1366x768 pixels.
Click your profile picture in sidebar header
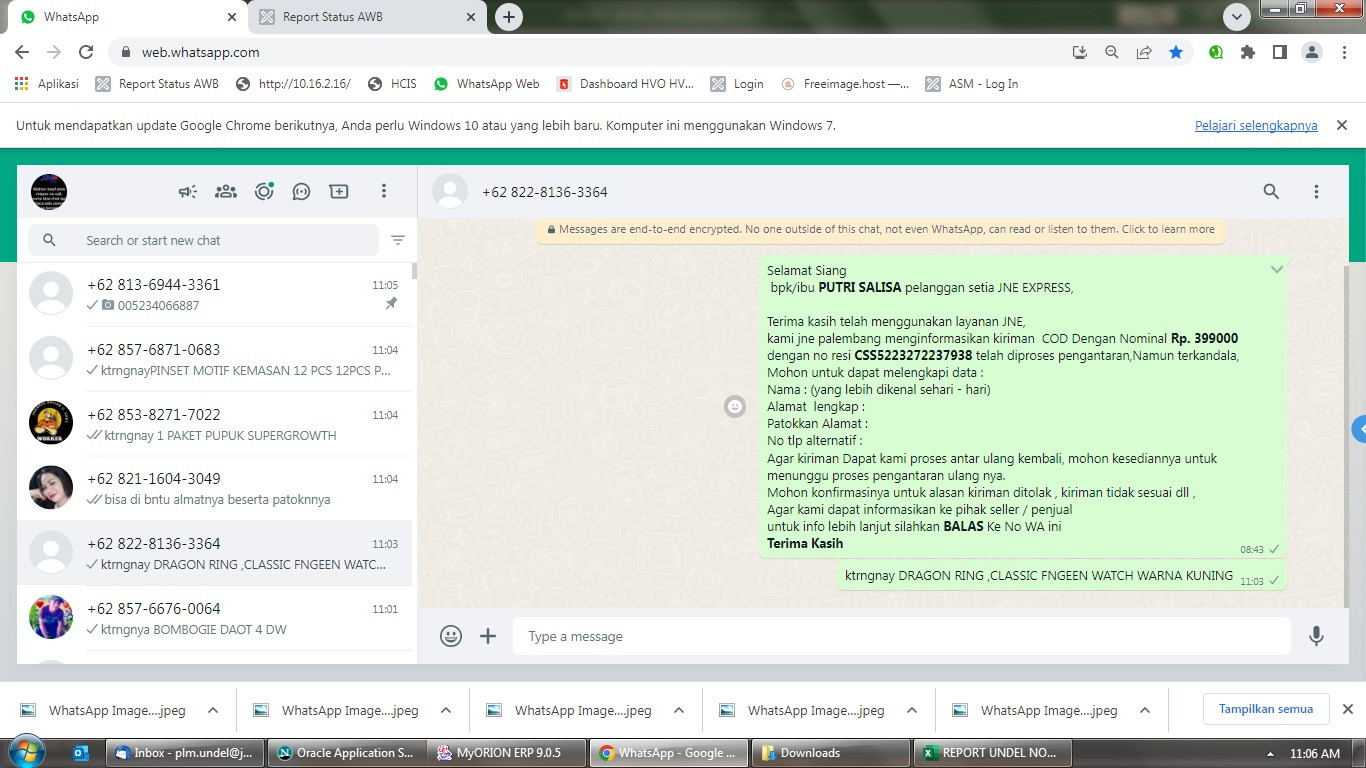tap(49, 191)
